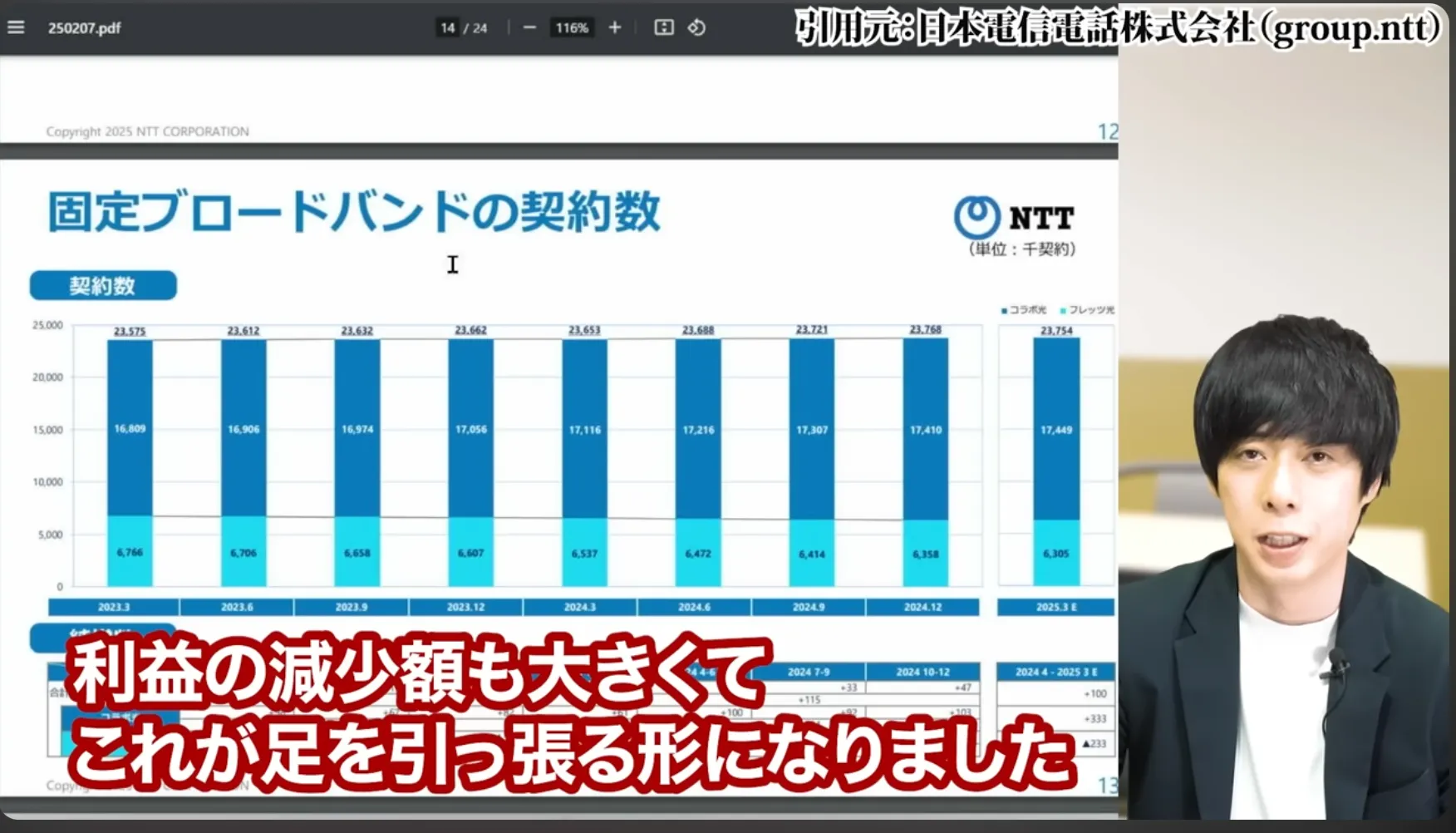Click the 2023.12 axis label
Image resolution: width=1456 pixels, height=833 pixels.
(465, 607)
